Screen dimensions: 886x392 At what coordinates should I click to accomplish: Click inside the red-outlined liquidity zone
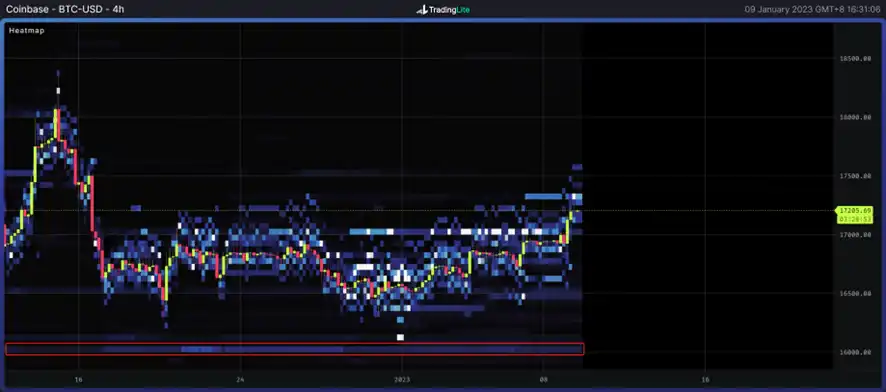coord(294,349)
